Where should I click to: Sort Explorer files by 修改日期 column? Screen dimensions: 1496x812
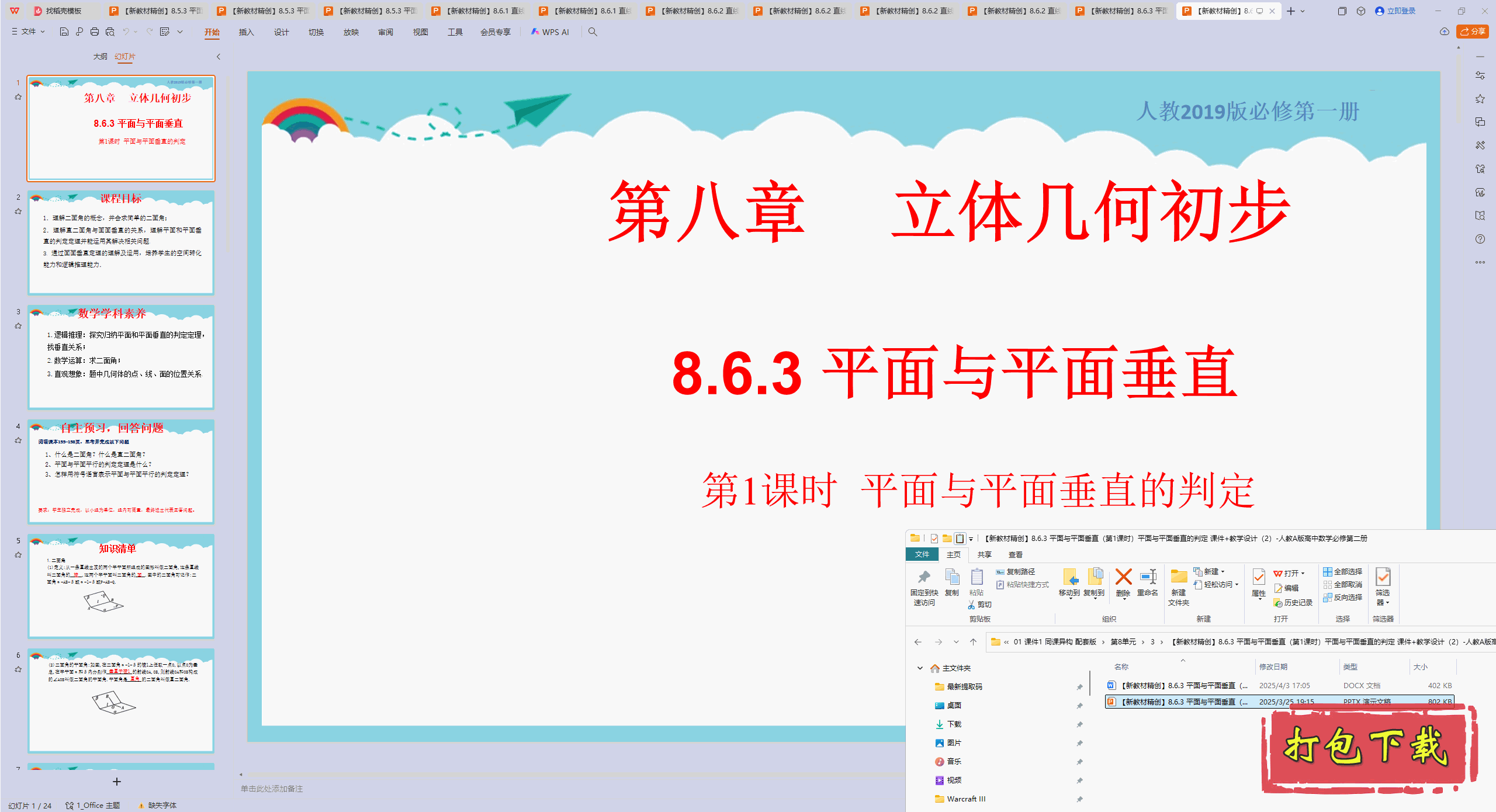(1273, 667)
